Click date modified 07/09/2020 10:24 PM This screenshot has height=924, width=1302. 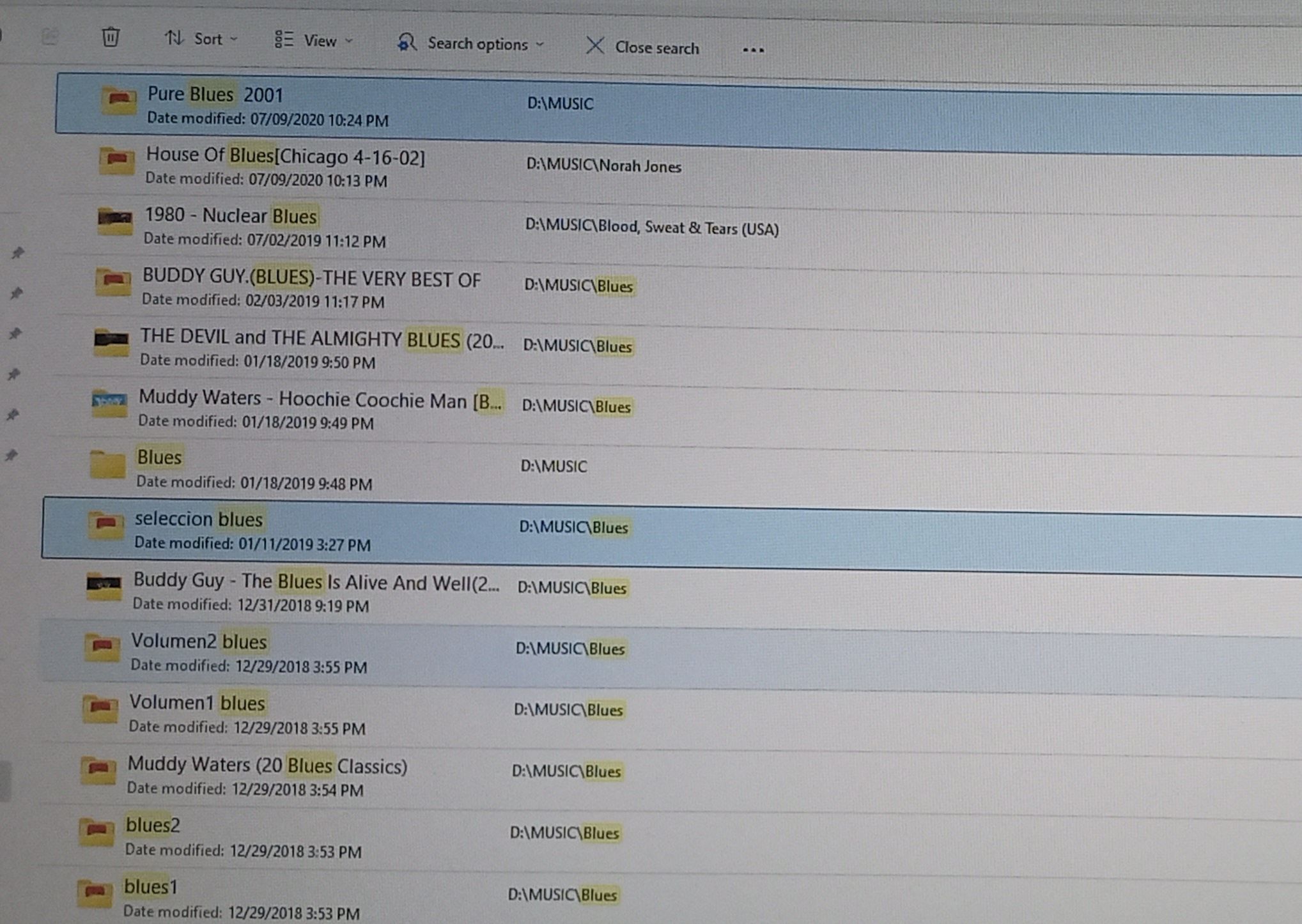pos(268,119)
